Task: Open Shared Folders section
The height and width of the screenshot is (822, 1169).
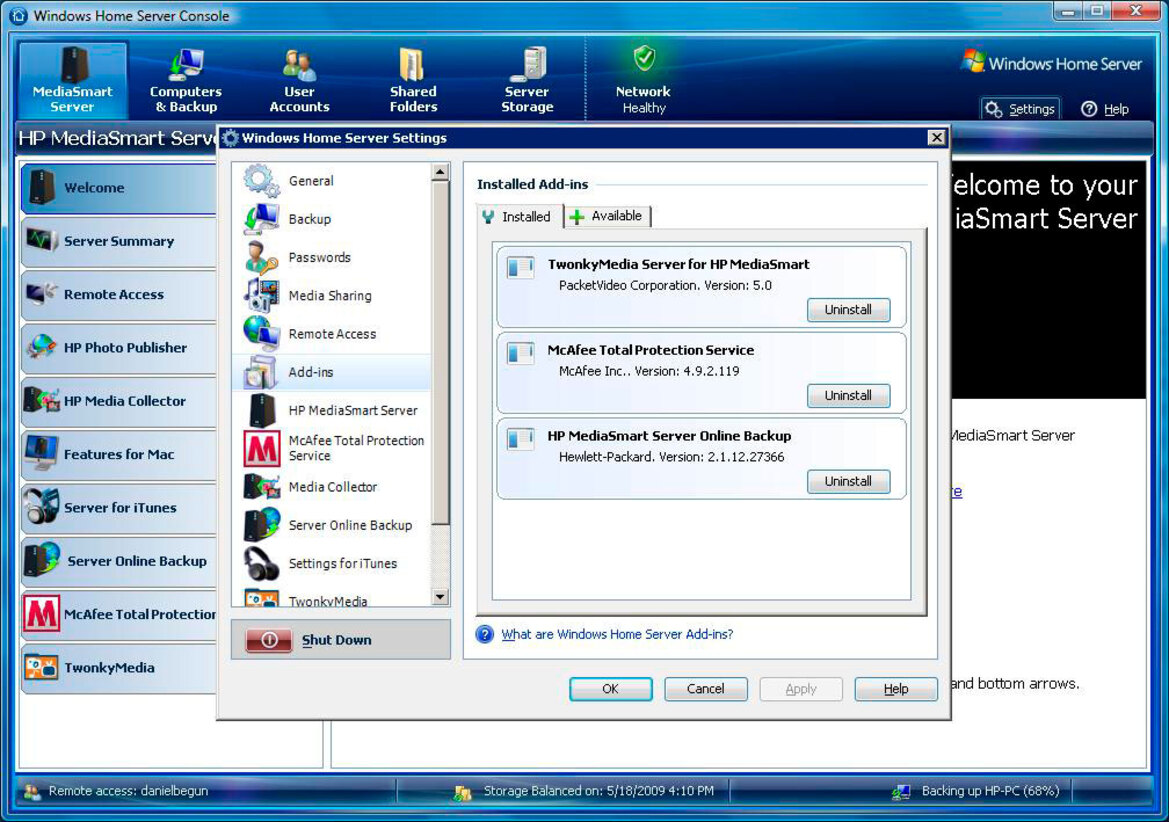Action: pos(413,80)
